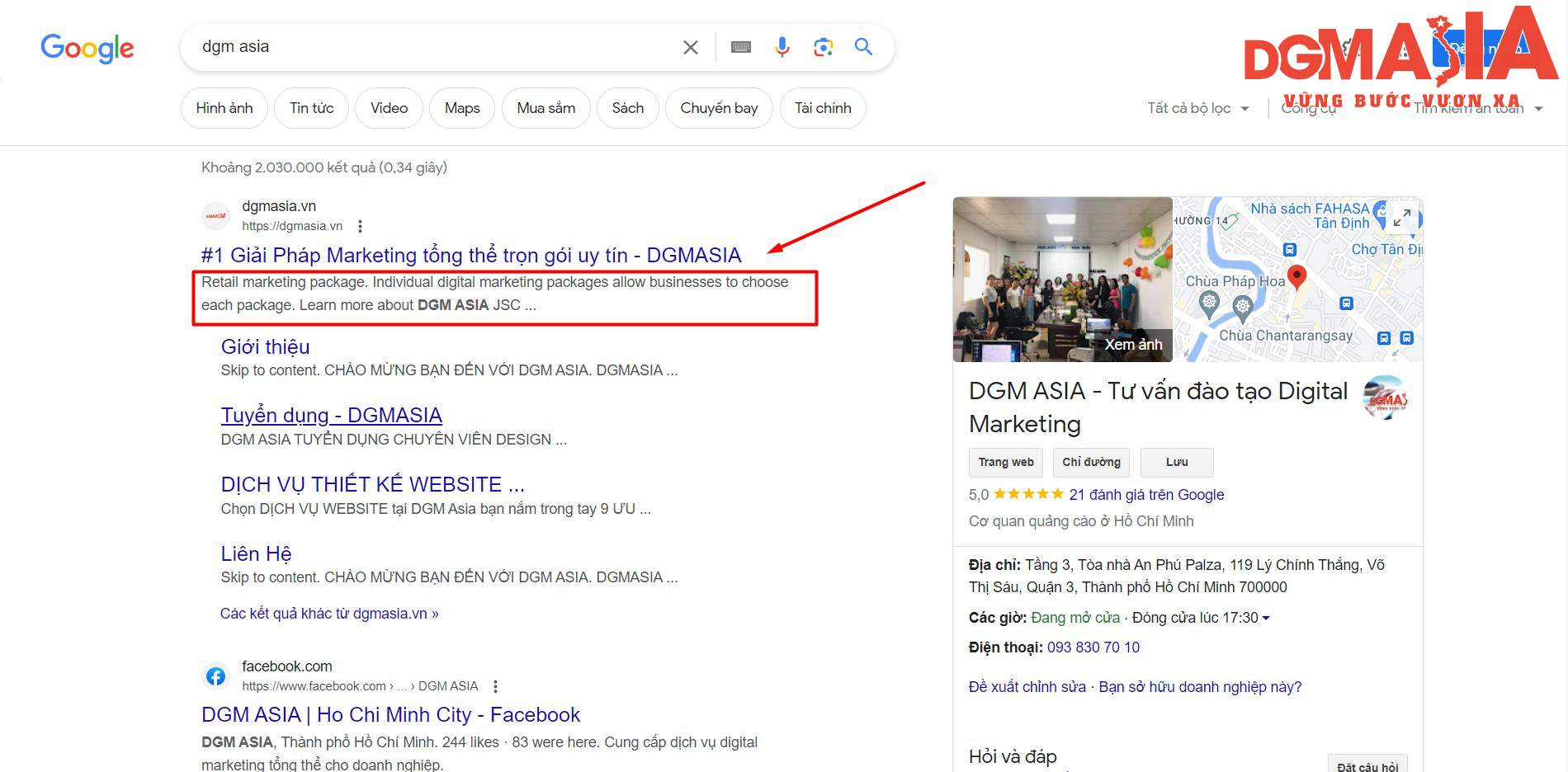Click the Facebook favicon icon
1568x772 pixels.
(x=216, y=676)
